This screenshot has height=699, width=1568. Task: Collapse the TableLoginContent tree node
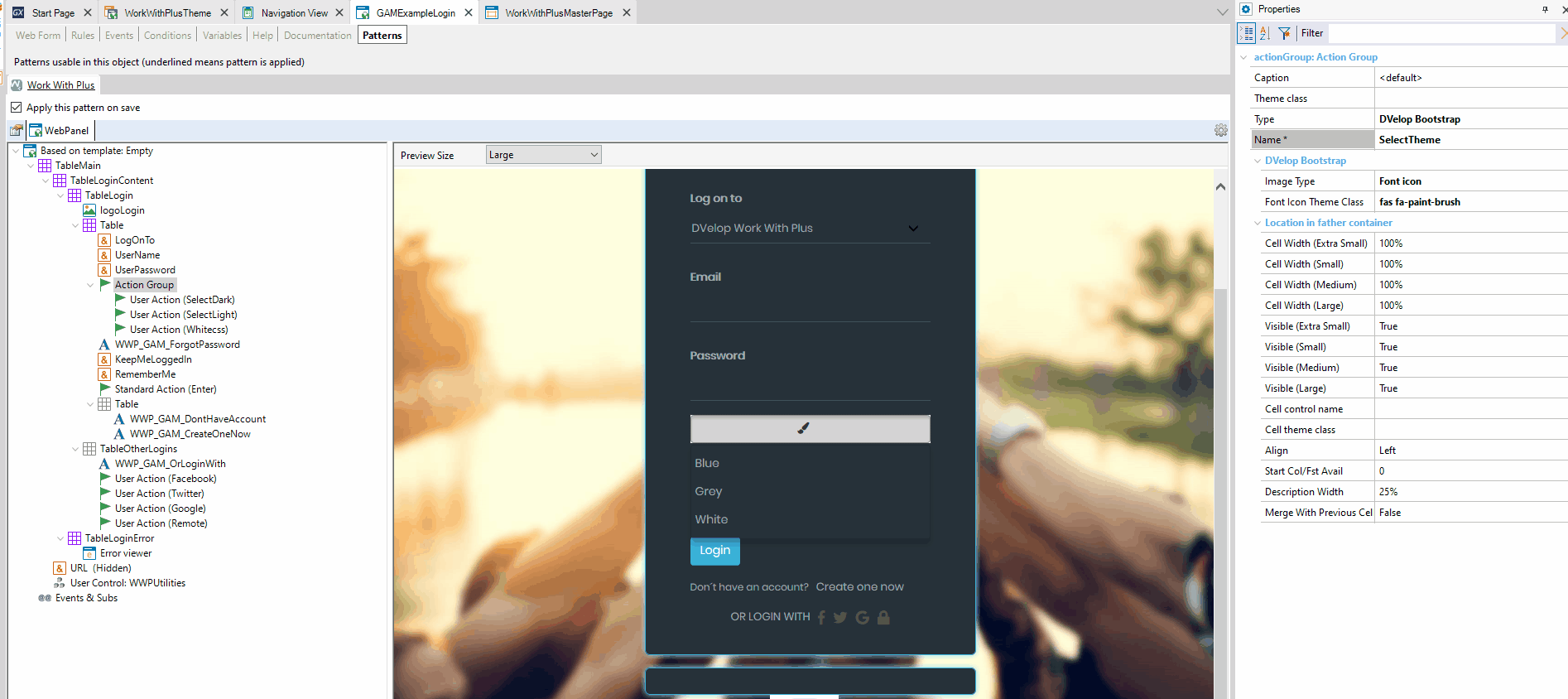coord(46,181)
